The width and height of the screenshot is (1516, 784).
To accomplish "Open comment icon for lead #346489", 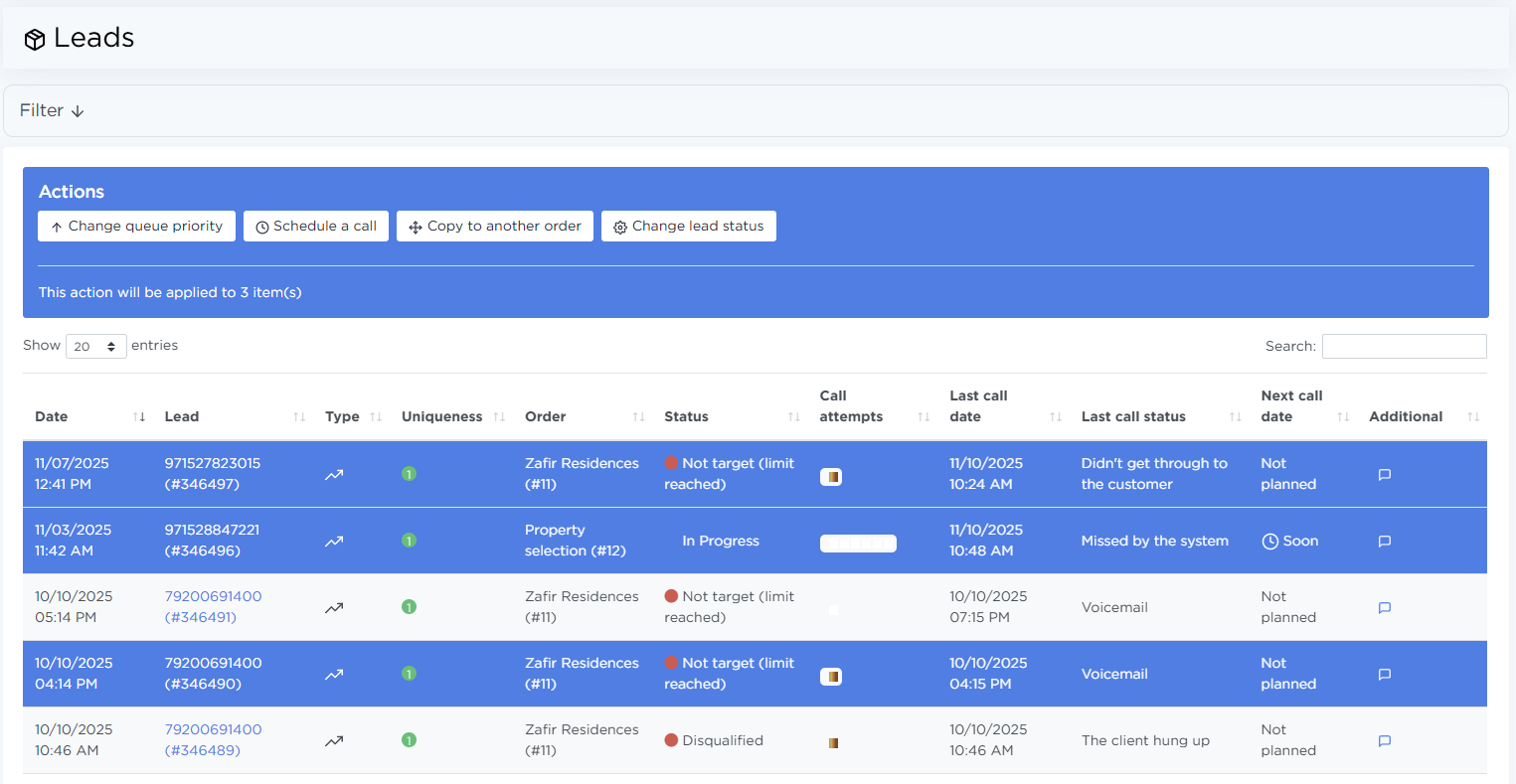I will 1384,741.
